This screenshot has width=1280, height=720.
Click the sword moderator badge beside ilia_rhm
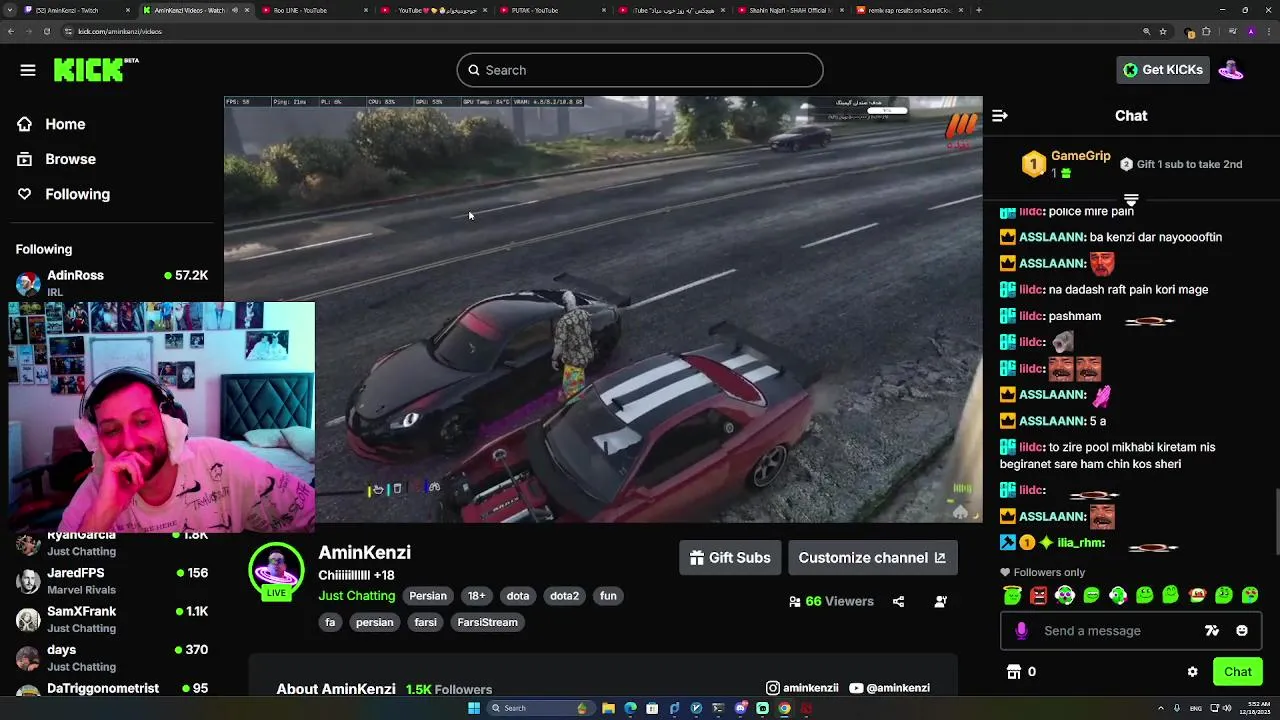click(1008, 543)
